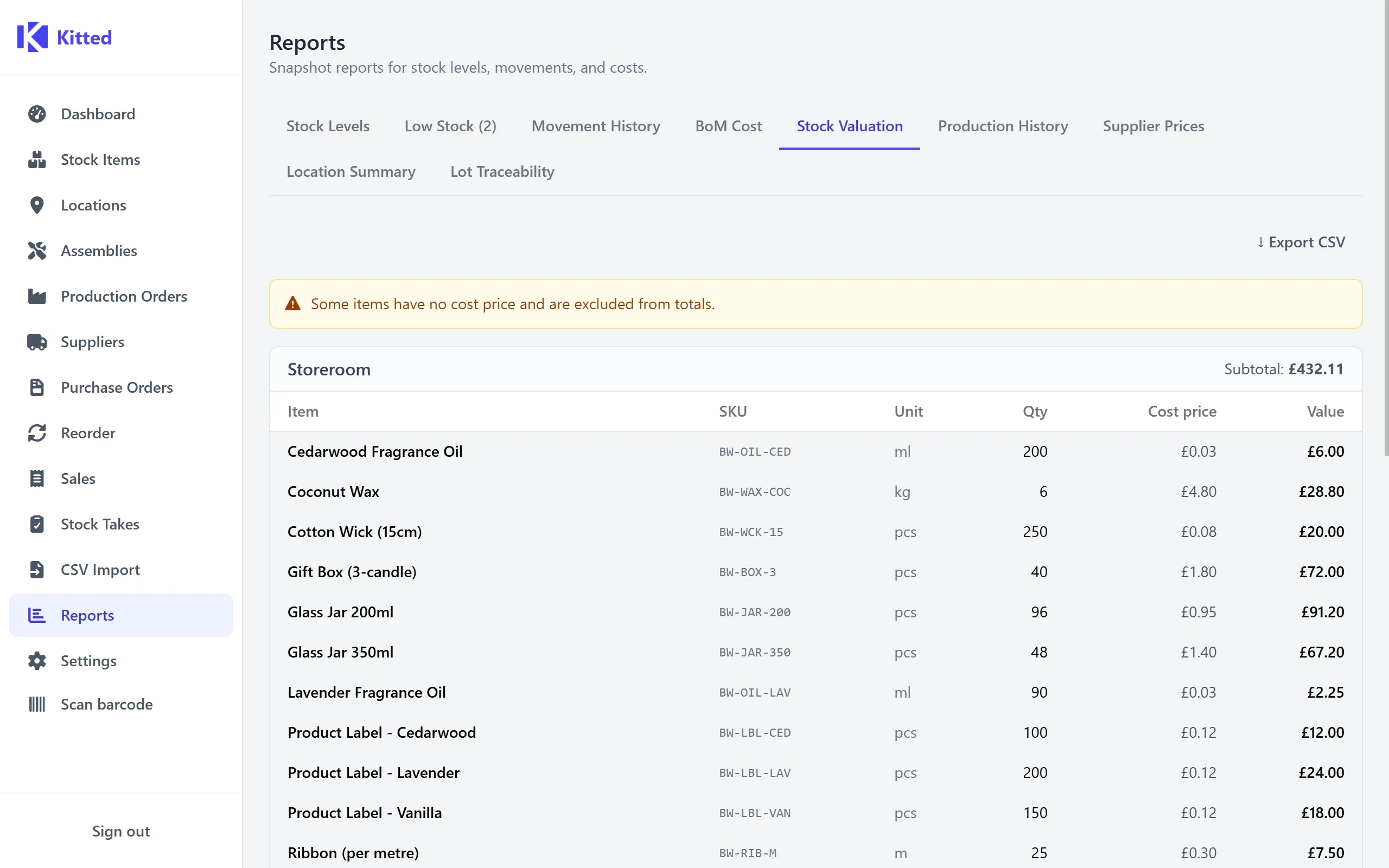This screenshot has height=868, width=1389.
Task: Navigate to Reorder
Action: click(x=121, y=433)
